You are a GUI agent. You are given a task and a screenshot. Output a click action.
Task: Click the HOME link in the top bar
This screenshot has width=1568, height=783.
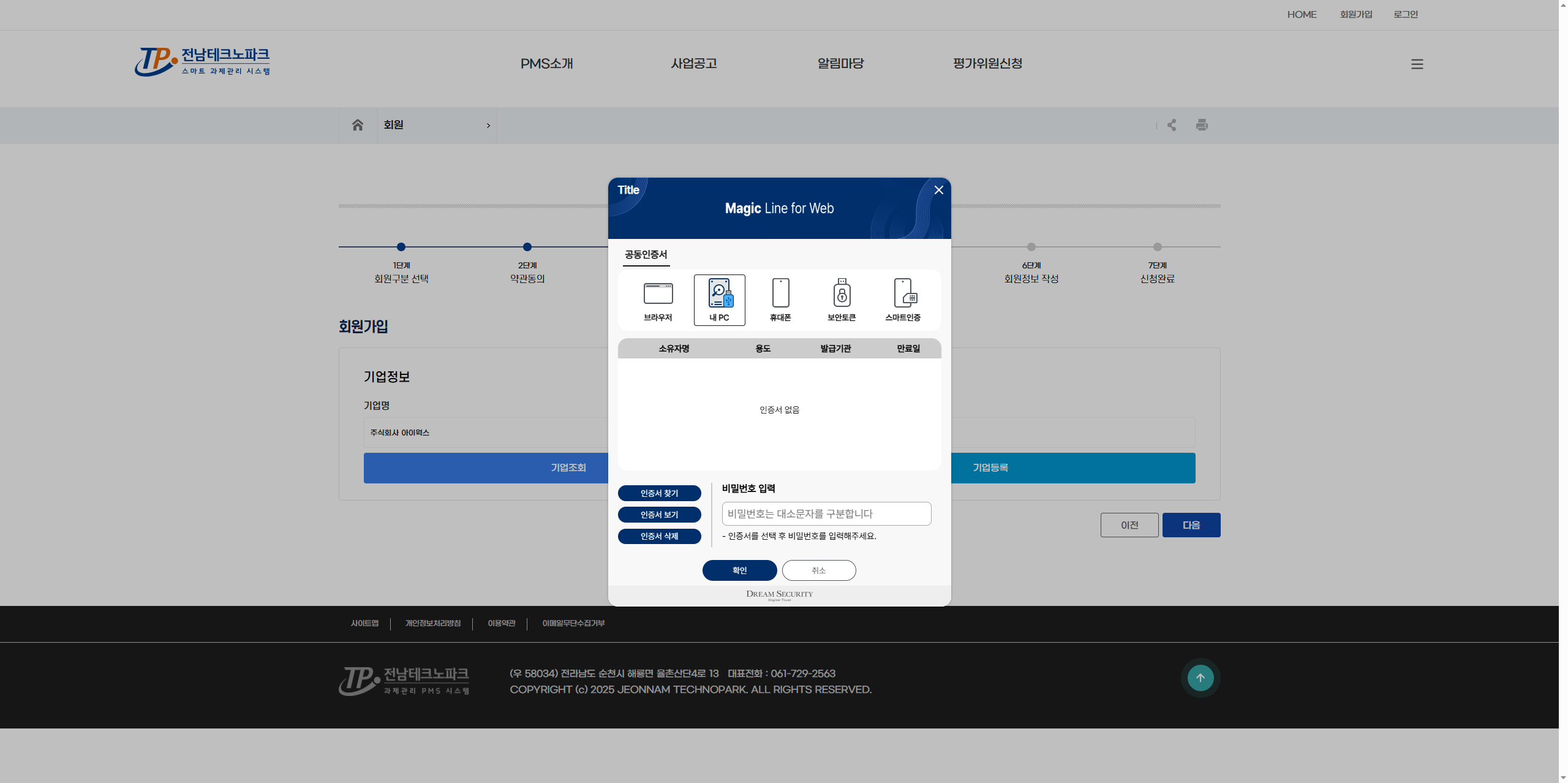click(1302, 15)
